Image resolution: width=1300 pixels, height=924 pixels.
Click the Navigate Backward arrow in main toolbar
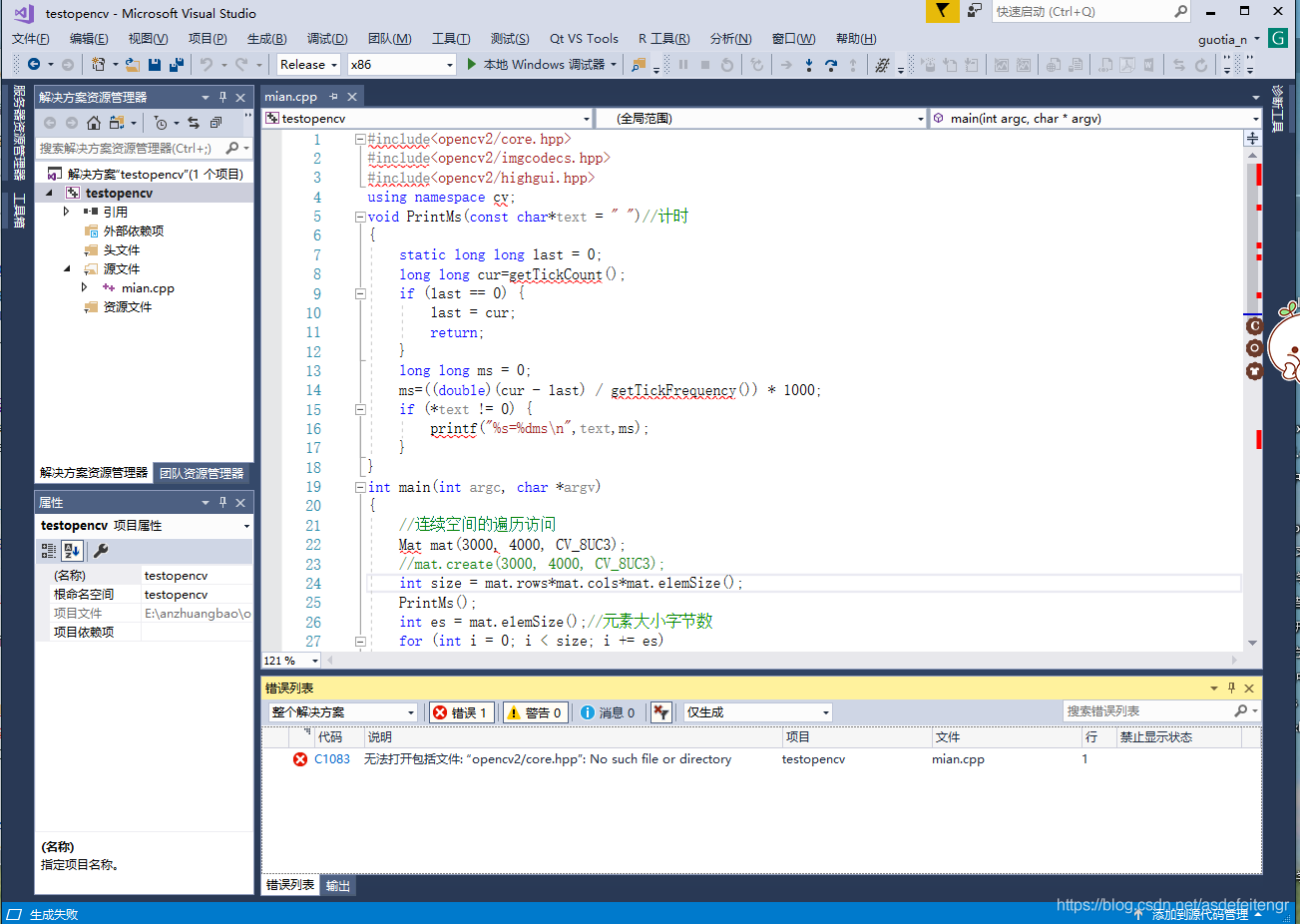coord(34,64)
